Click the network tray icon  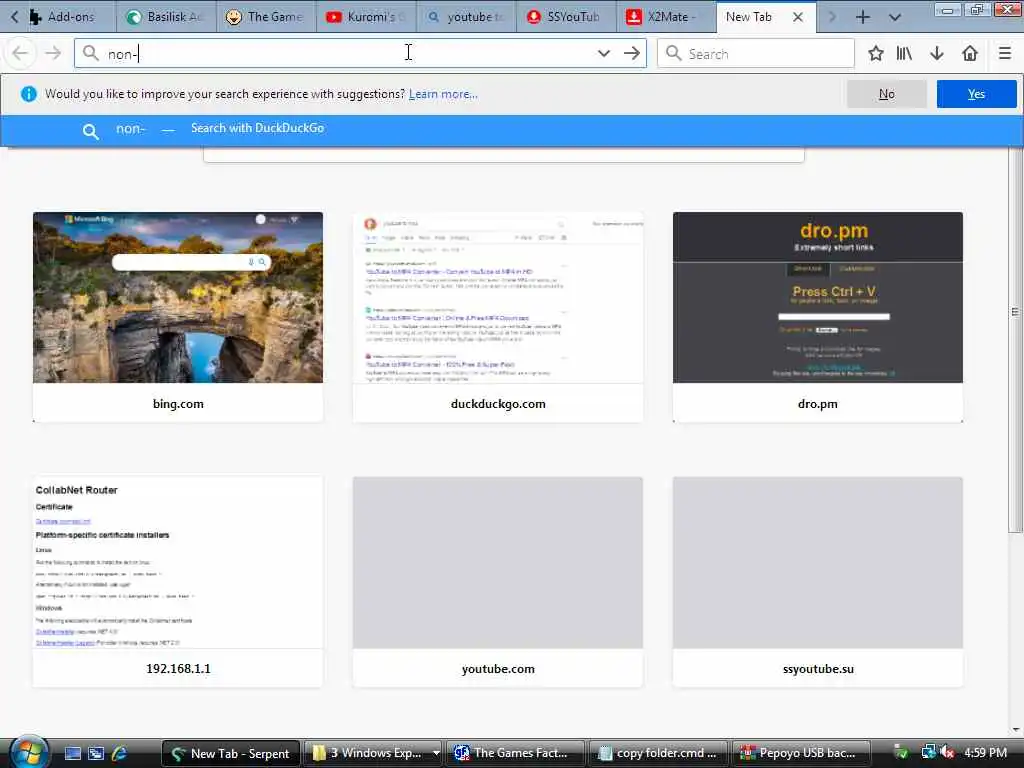point(928,753)
